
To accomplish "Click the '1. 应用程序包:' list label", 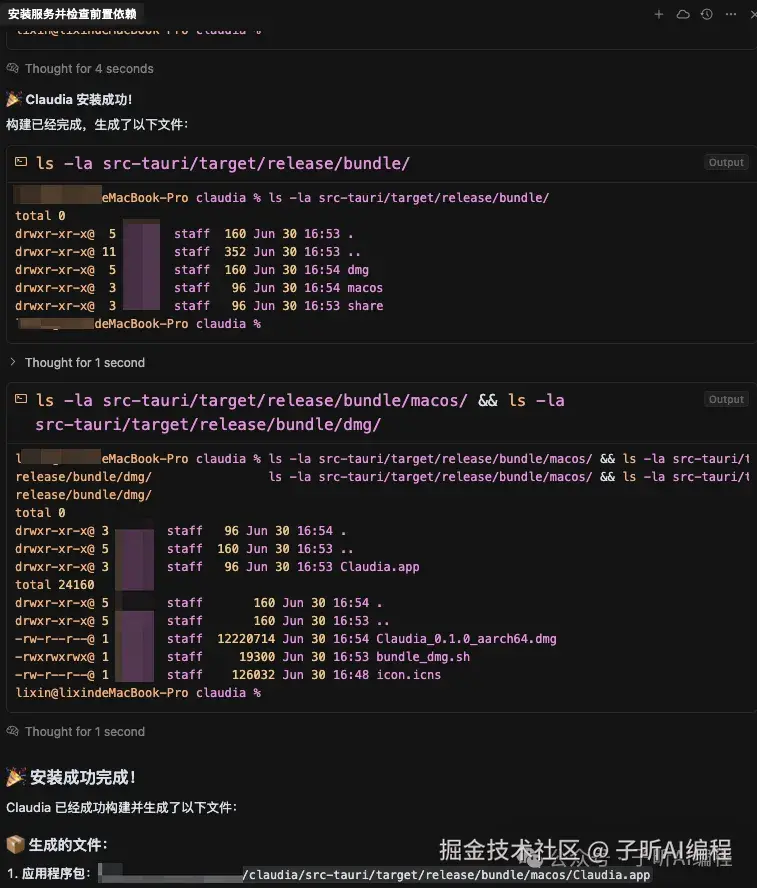I will [48, 874].
